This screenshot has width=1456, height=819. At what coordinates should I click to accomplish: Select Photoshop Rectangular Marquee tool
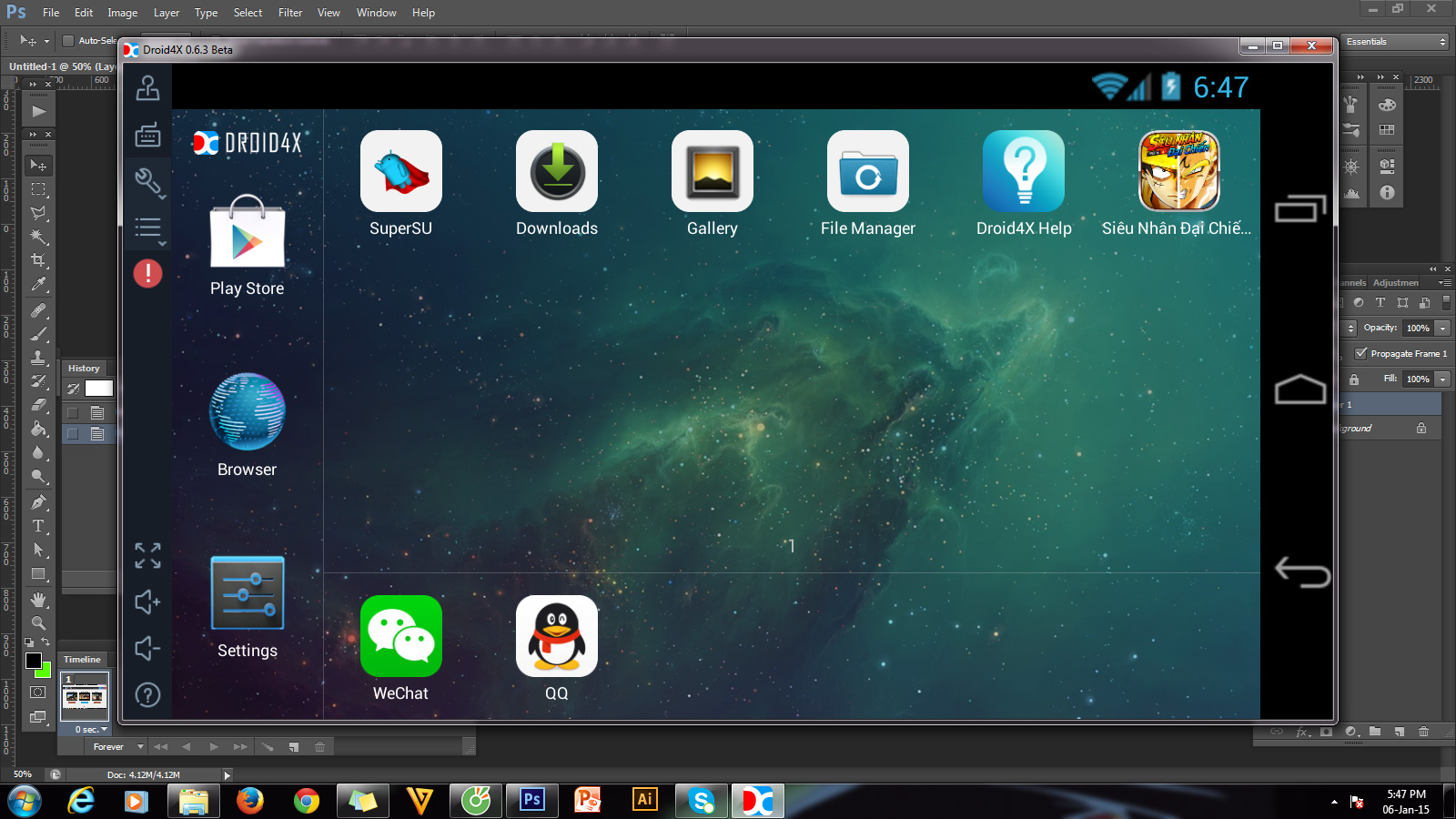click(x=38, y=189)
